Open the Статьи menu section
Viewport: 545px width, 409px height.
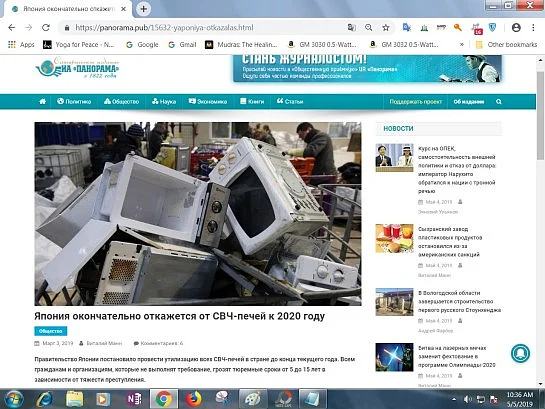[290, 101]
